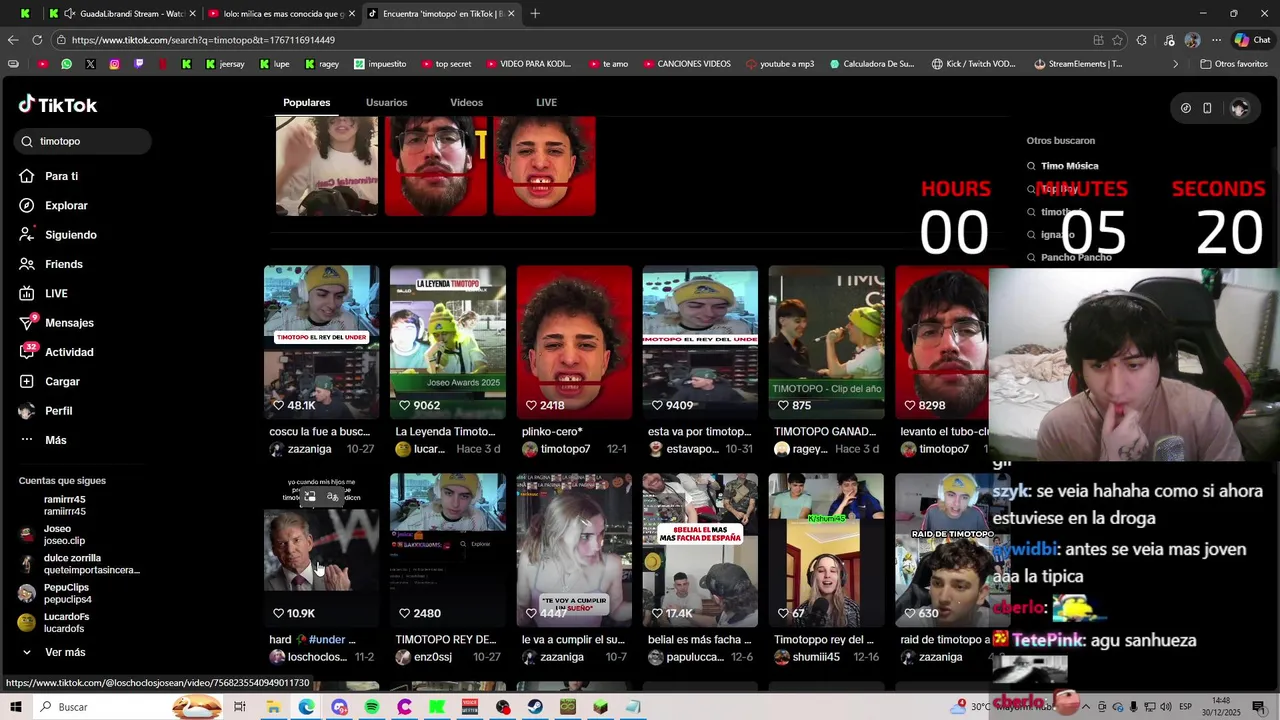This screenshot has width=1280, height=720.
Task: Expand the bookmarks bar overflow chevron
Action: (x=1175, y=64)
